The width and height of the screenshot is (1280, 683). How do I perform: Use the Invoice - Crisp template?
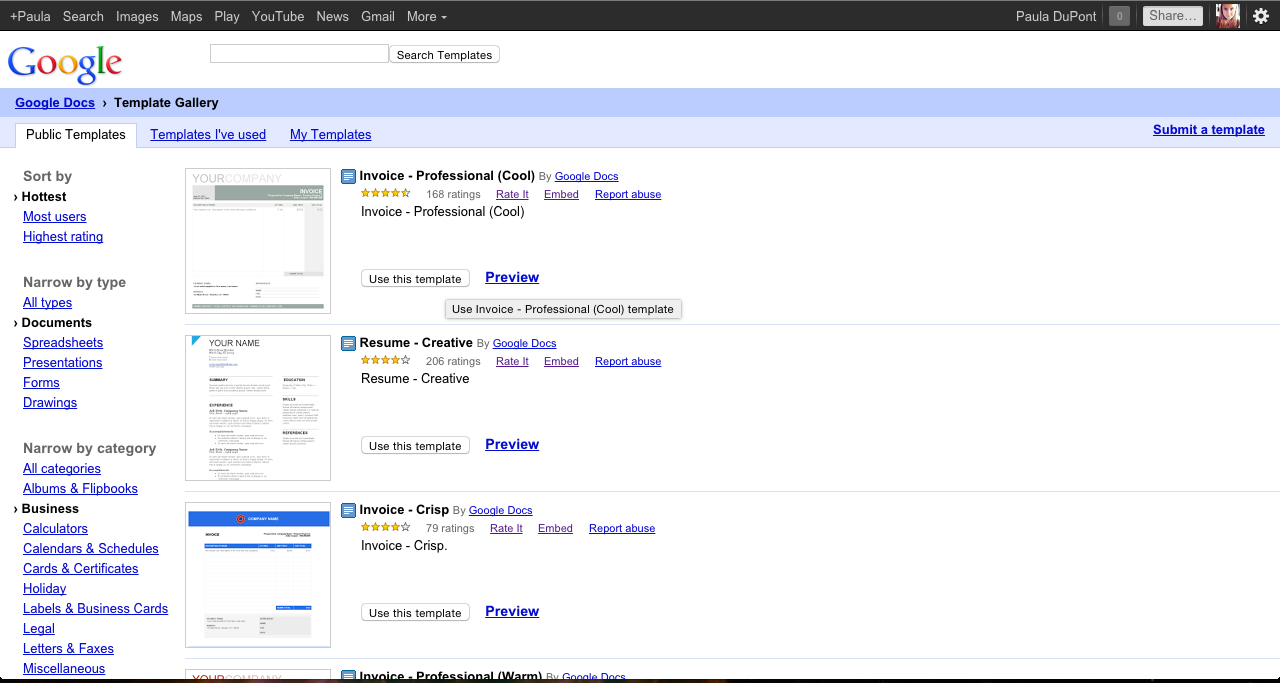[415, 613]
